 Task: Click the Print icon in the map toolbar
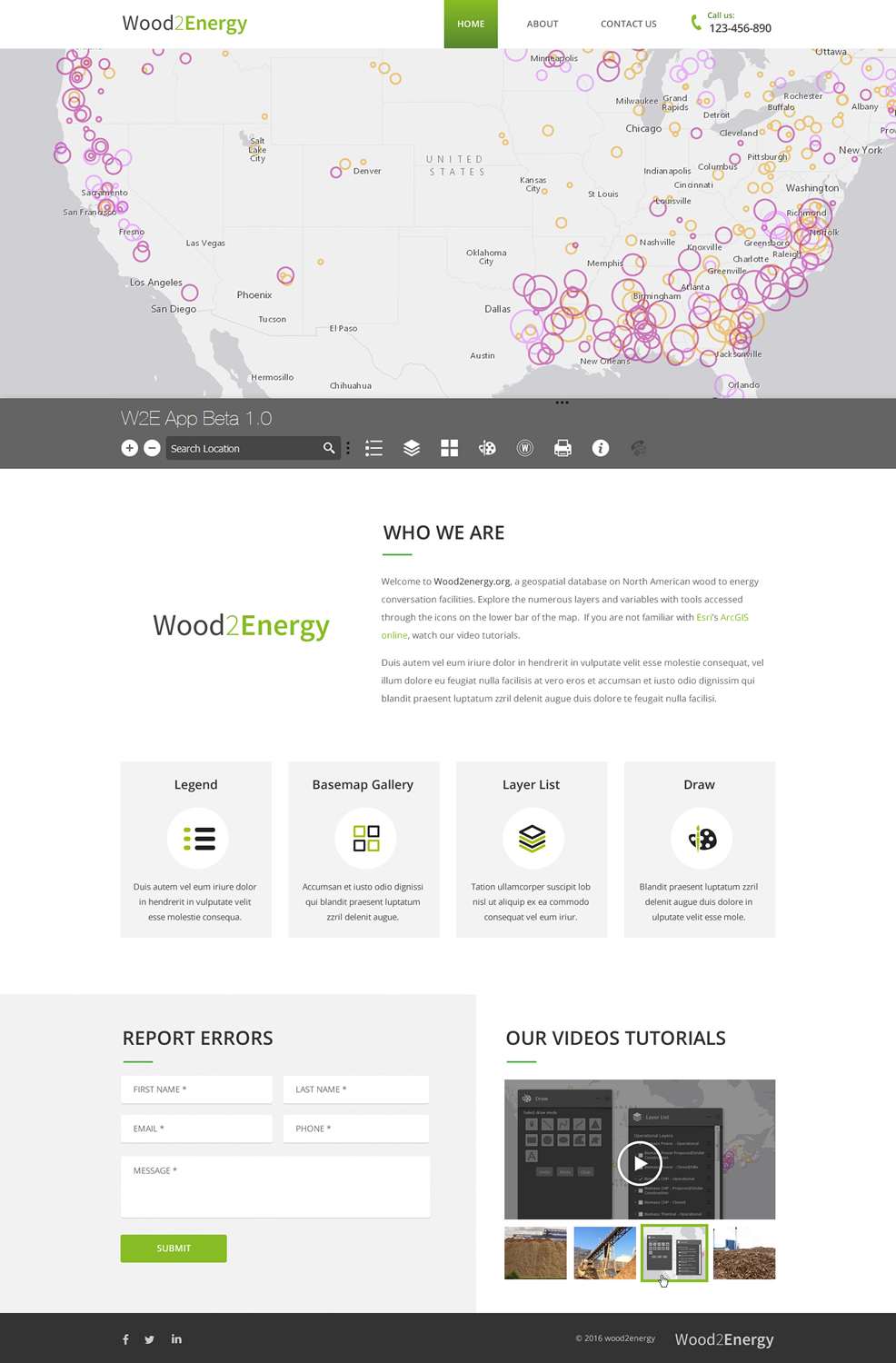[562, 448]
